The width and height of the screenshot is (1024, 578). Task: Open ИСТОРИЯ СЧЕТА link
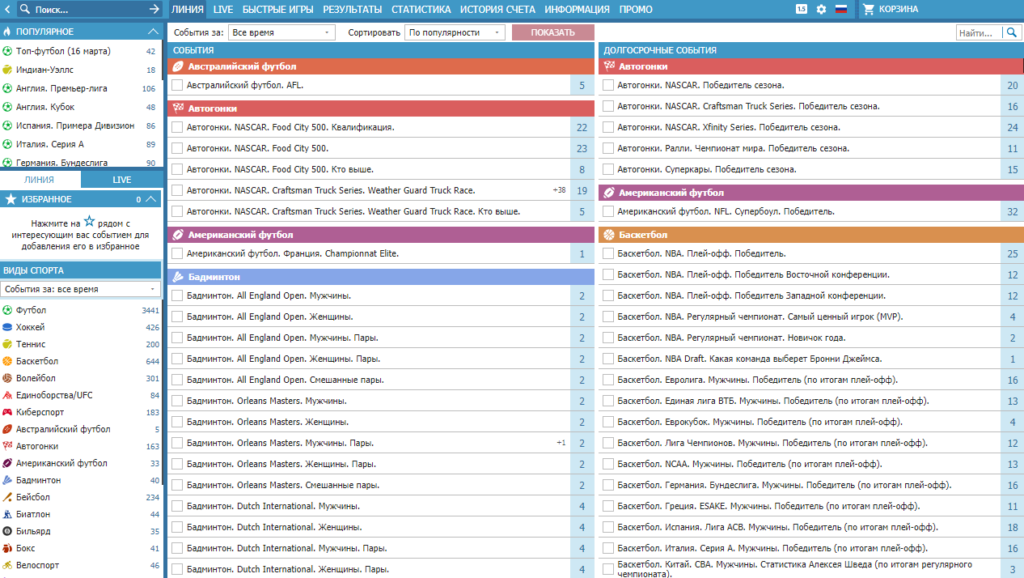[x=498, y=9]
